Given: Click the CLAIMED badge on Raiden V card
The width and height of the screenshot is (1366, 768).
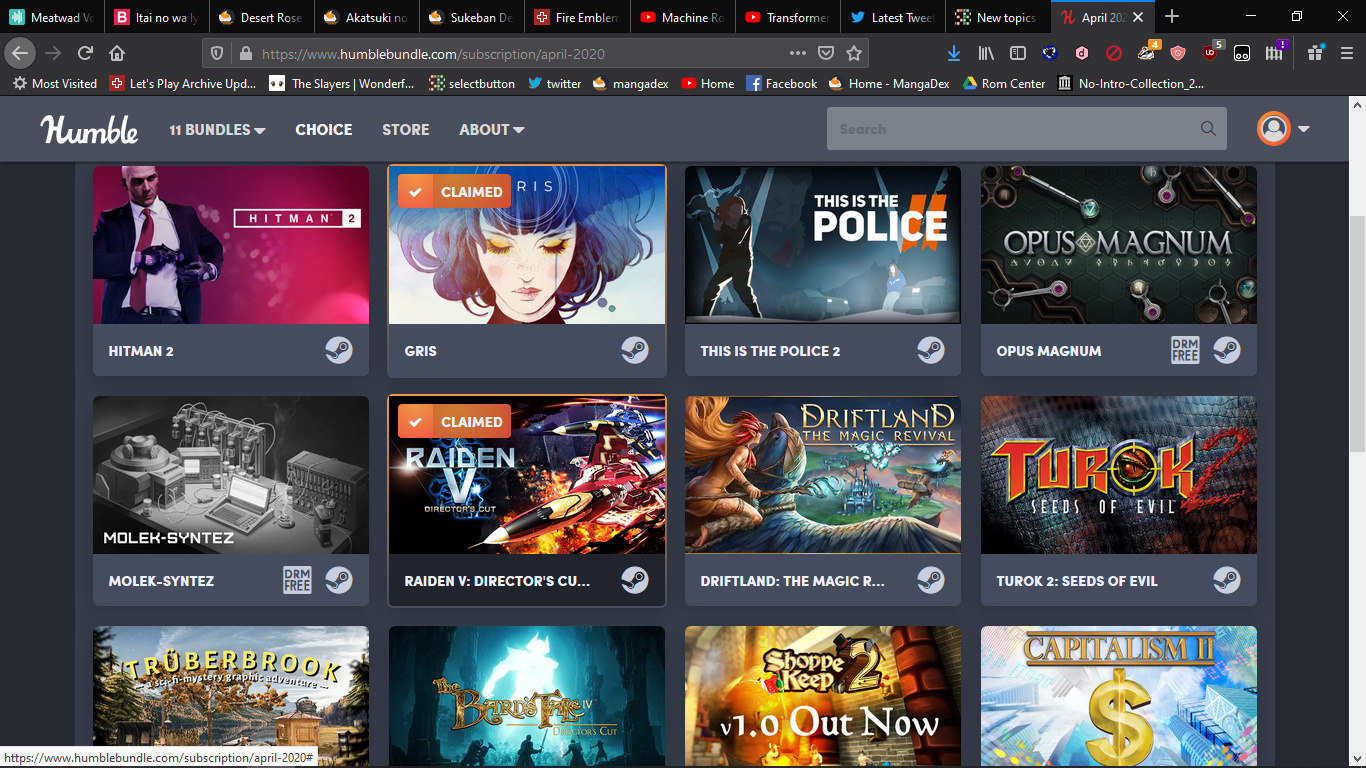Looking at the screenshot, I should coord(454,422).
